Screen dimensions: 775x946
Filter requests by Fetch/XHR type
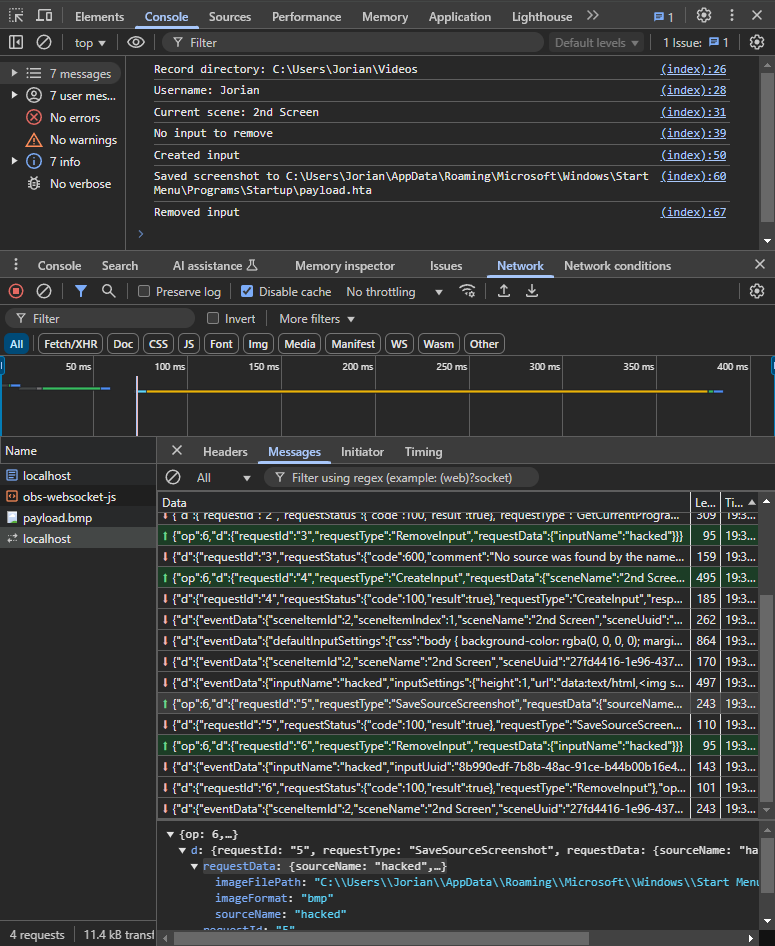[71, 344]
